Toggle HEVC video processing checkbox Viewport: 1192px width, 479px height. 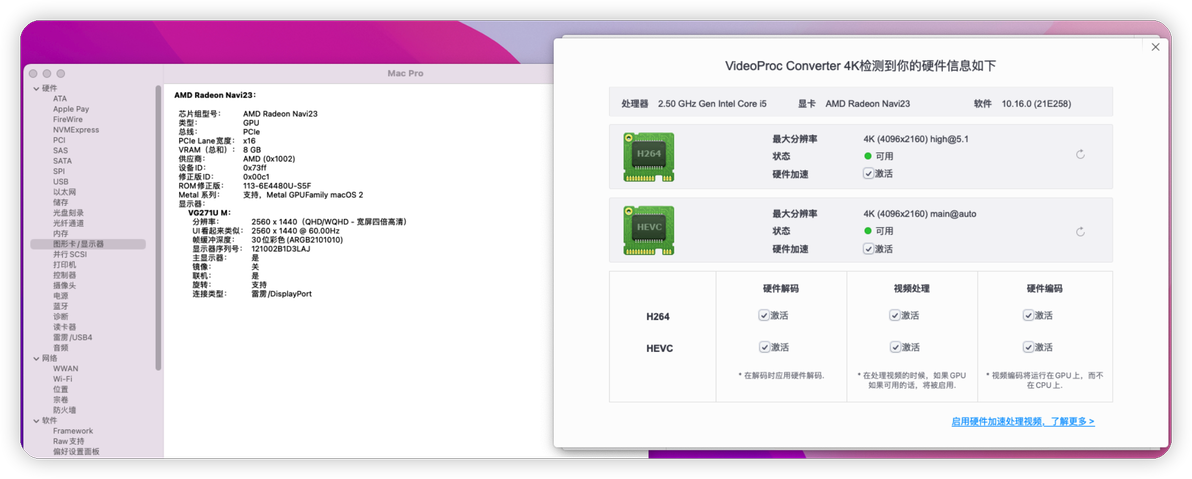point(895,347)
